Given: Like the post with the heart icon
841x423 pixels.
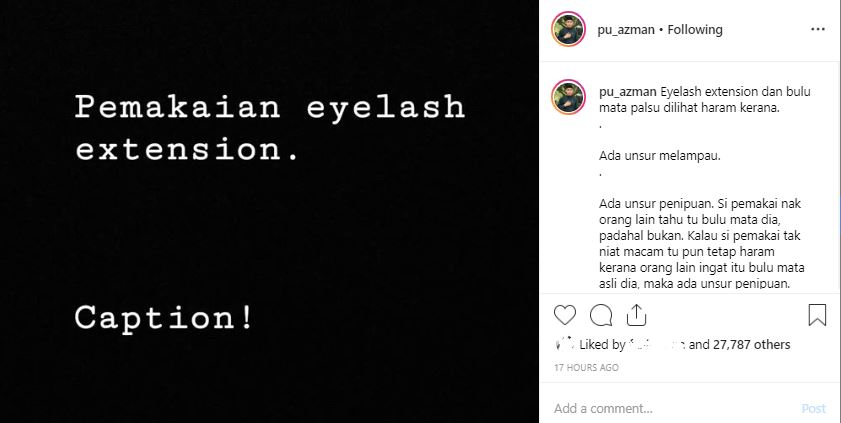Looking at the screenshot, I should coord(565,316).
